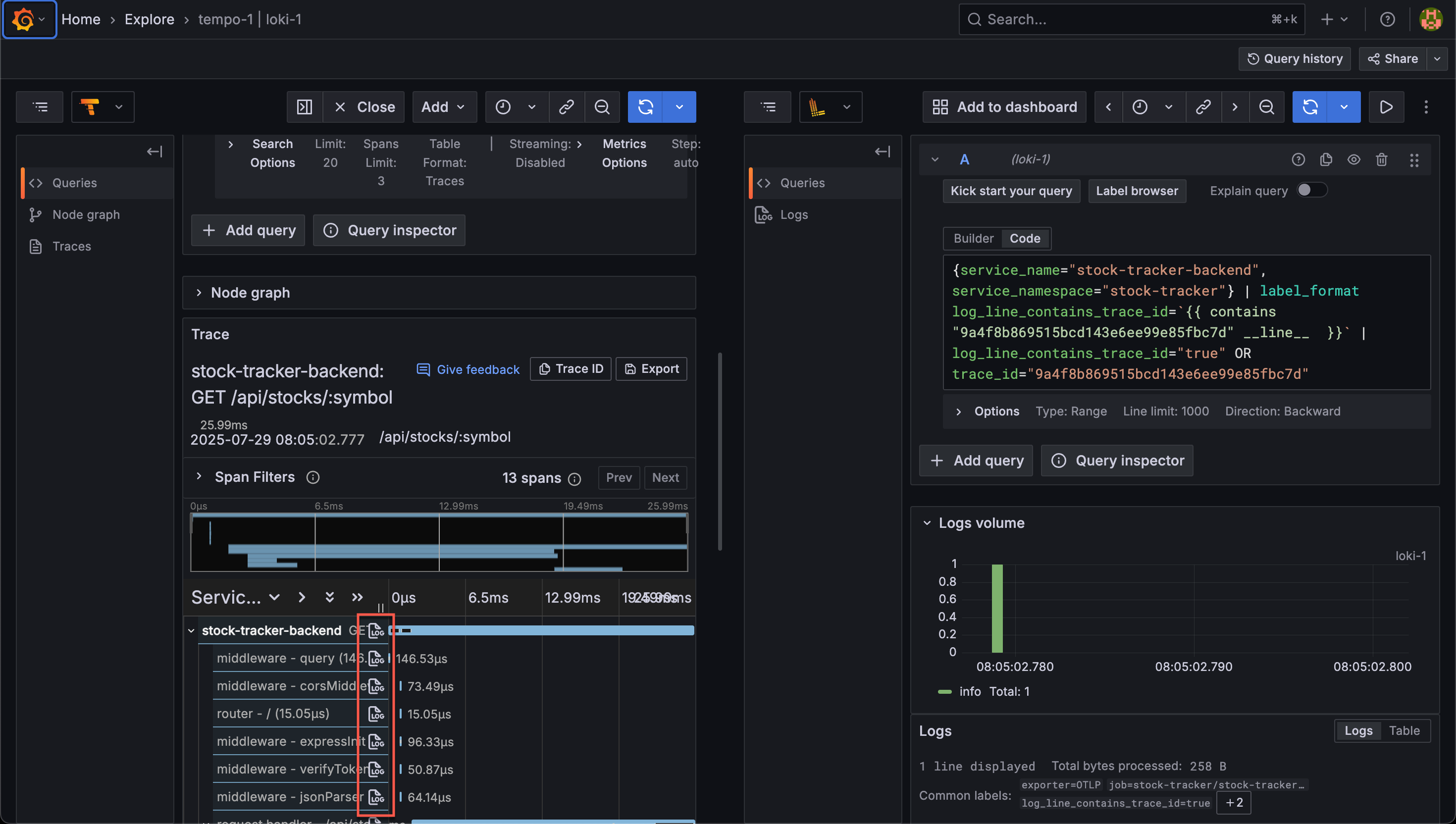
Task: Click Give feedback link
Action: pyautogui.click(x=468, y=369)
